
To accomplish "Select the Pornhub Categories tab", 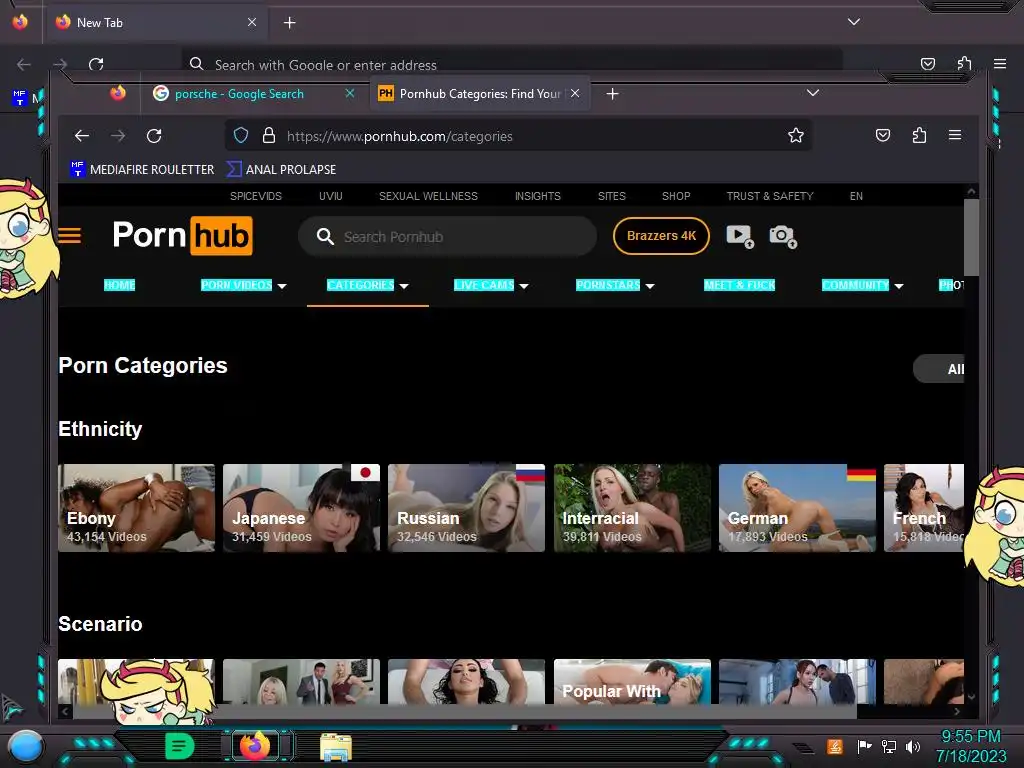I will coord(480,94).
